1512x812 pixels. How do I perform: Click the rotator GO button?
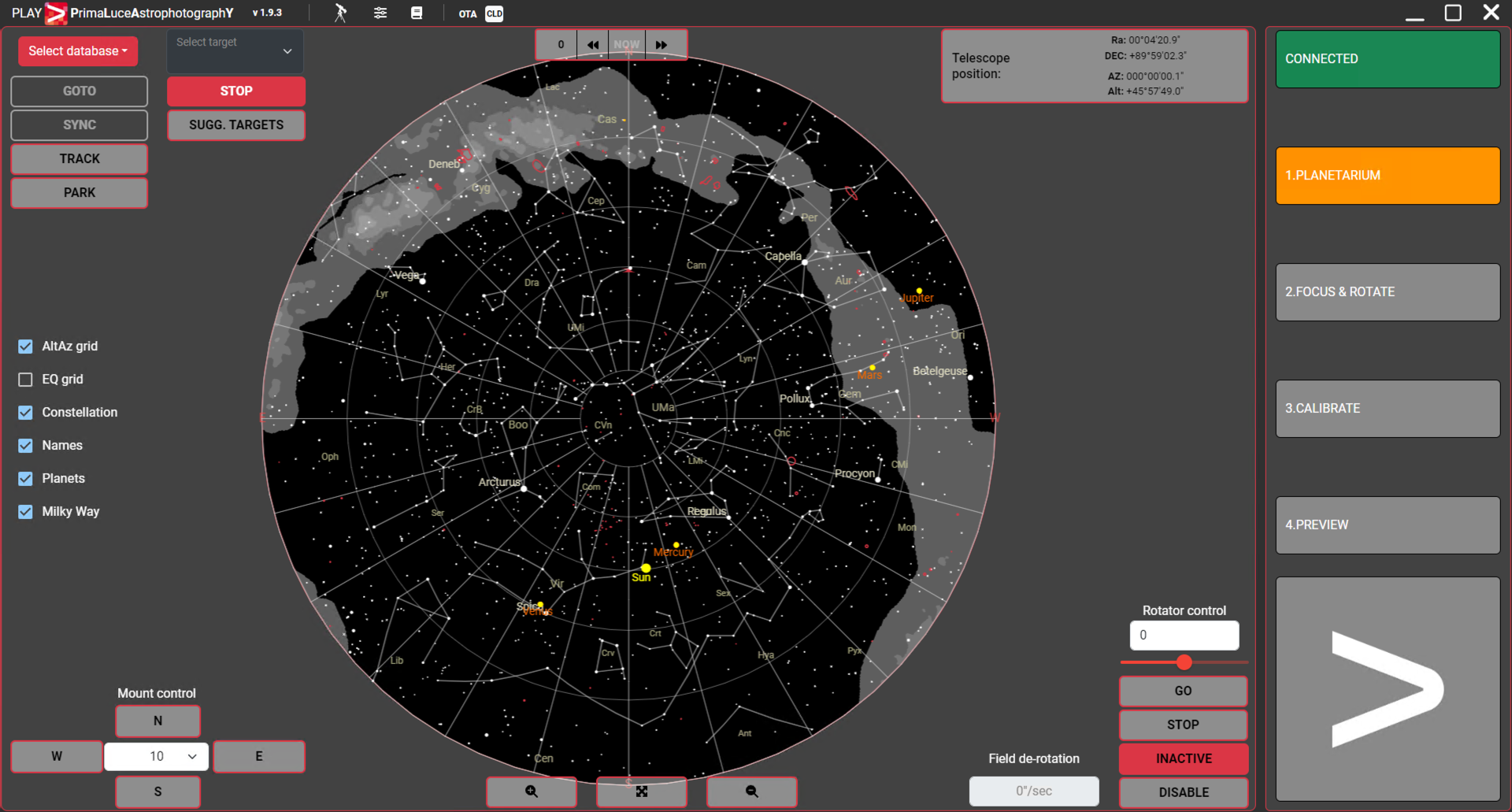(1184, 691)
